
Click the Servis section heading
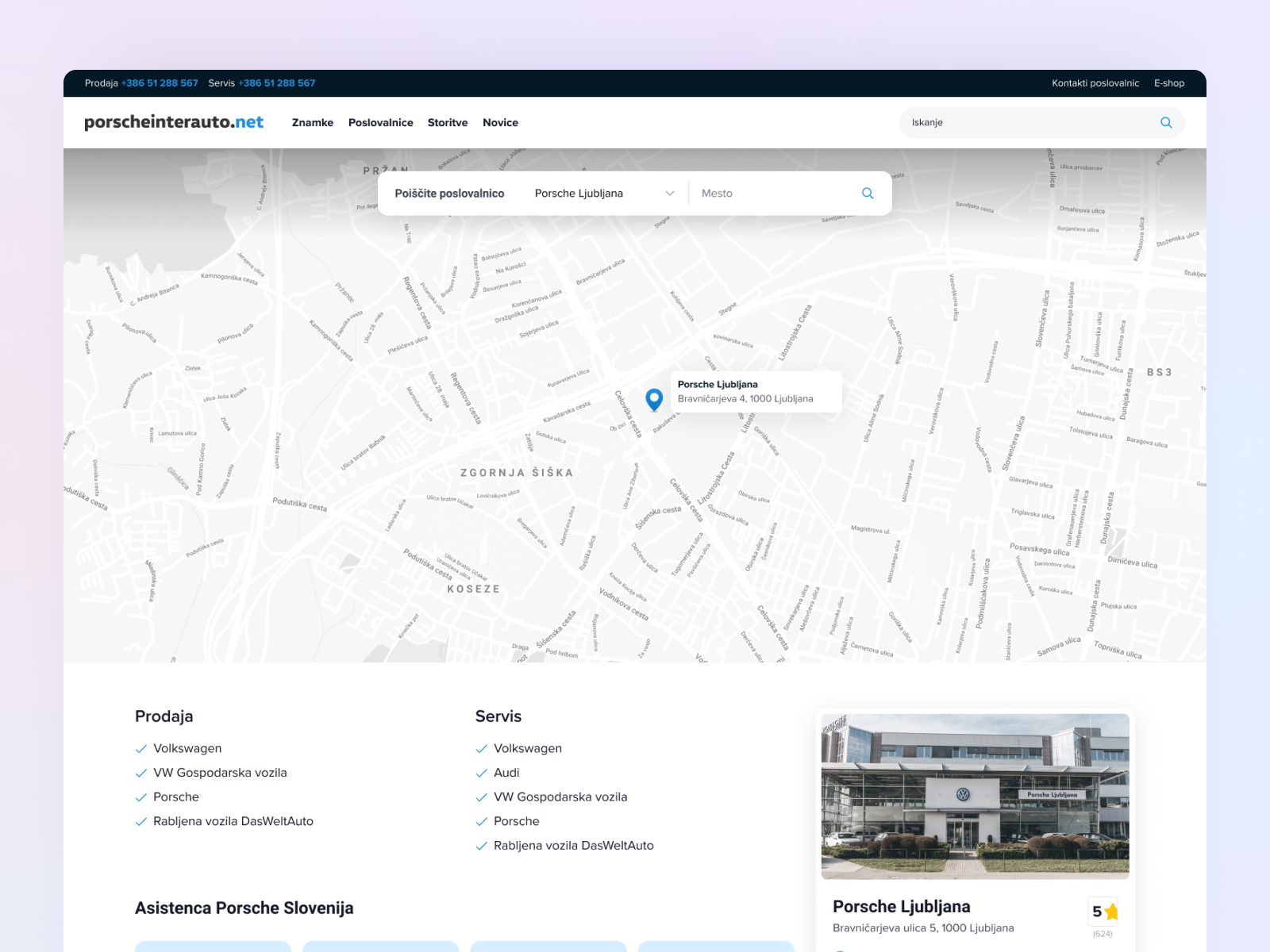498,716
